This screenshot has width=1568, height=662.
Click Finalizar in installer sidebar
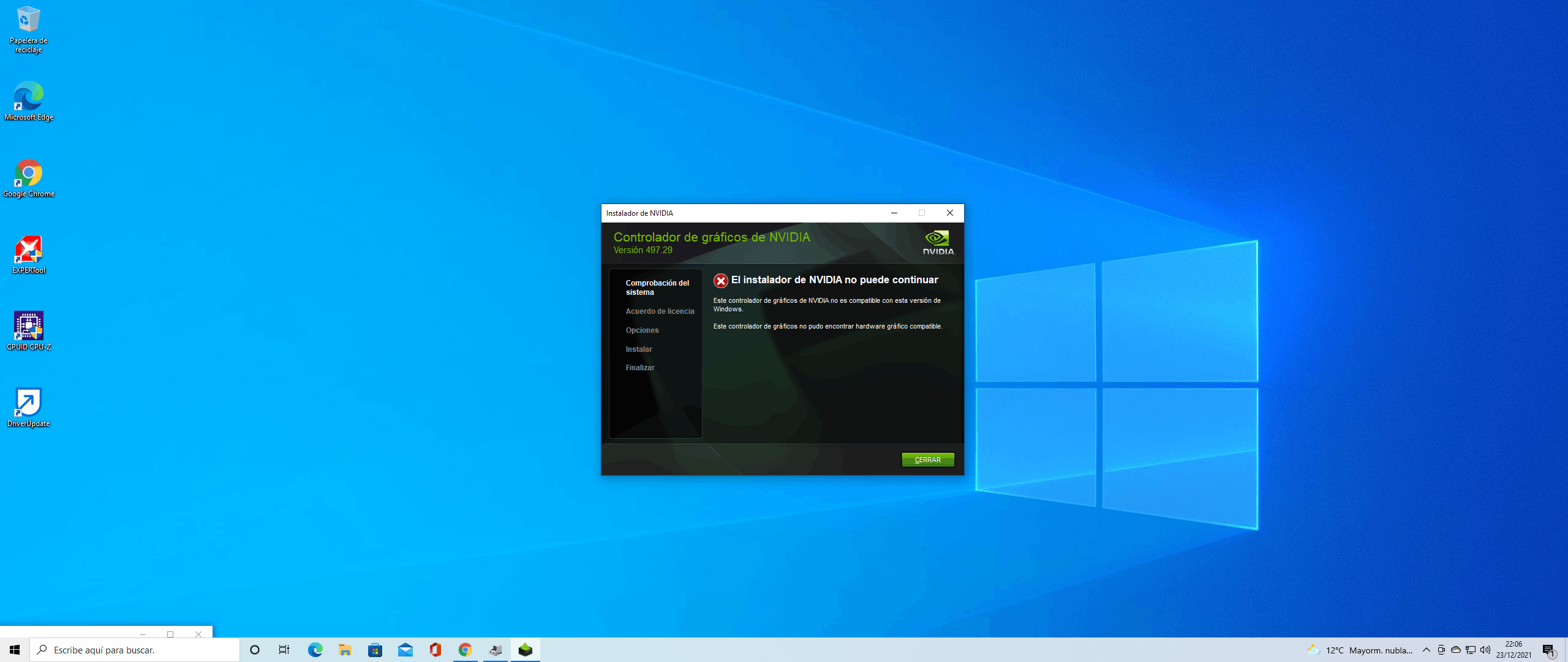(x=639, y=367)
